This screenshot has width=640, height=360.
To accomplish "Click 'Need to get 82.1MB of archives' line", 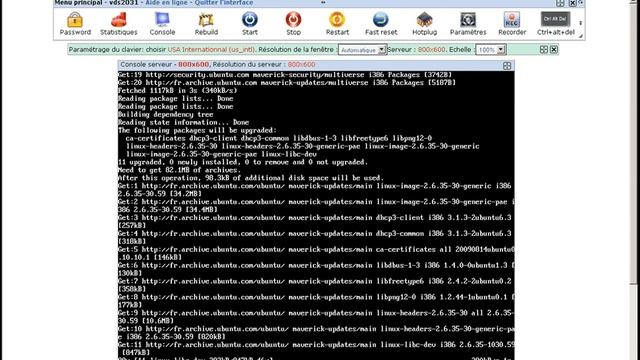I will [179, 170].
